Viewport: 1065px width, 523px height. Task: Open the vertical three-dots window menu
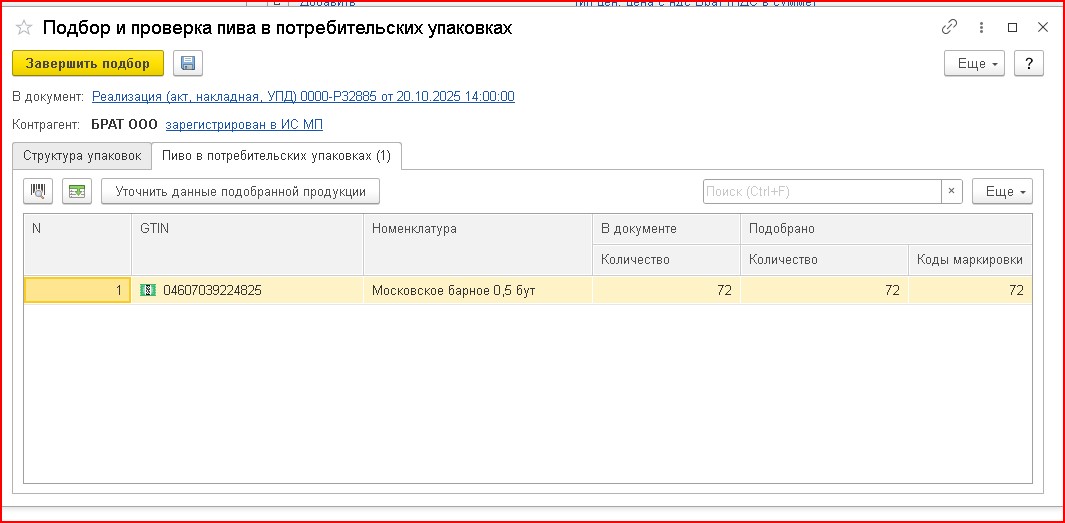981,28
